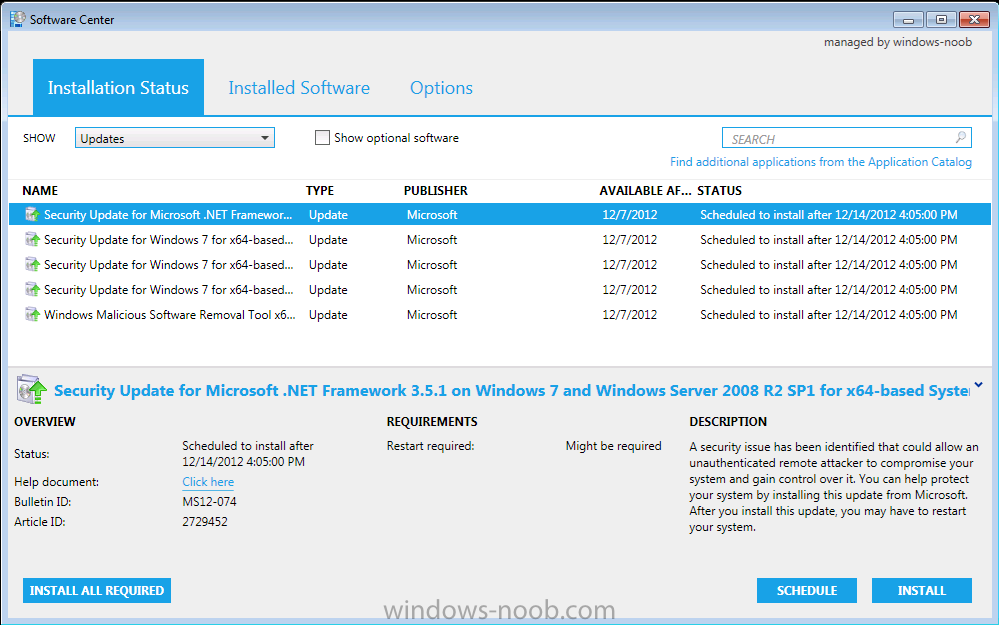This screenshot has width=999, height=625.
Task: Click the Microsoft publisher cell in the .NET Framework row
Action: tap(432, 215)
